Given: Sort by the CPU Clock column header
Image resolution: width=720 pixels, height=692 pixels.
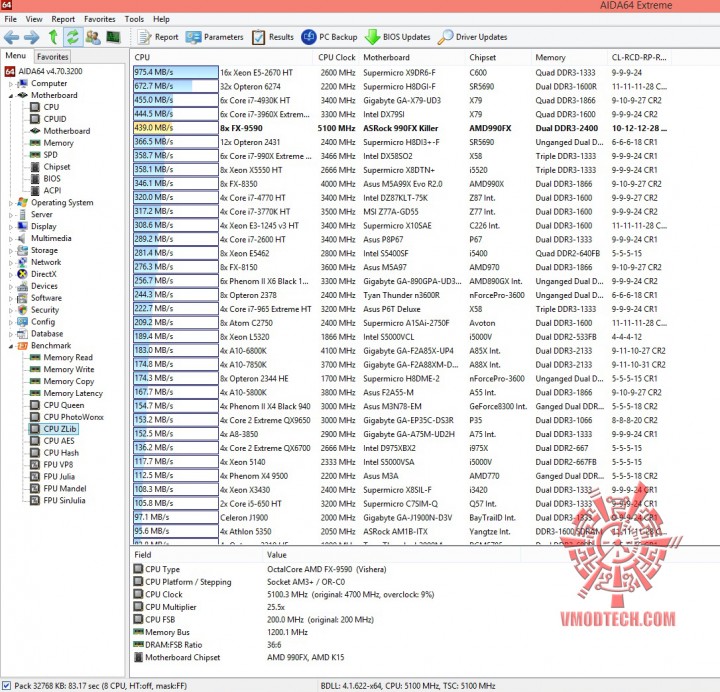Looking at the screenshot, I should (x=337, y=57).
